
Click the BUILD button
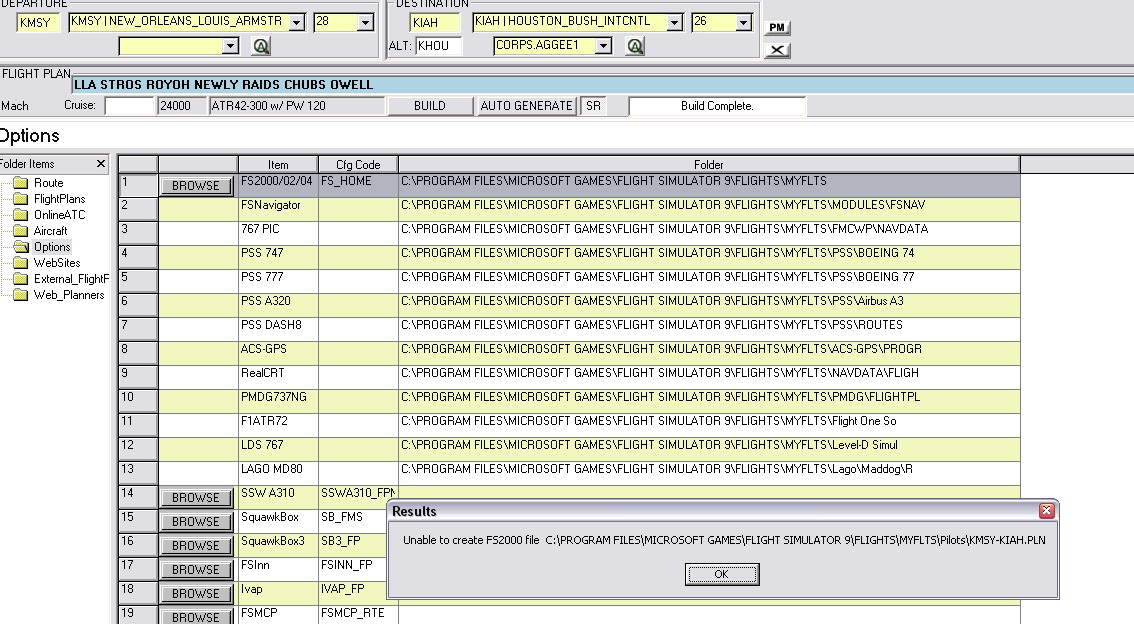[430, 106]
